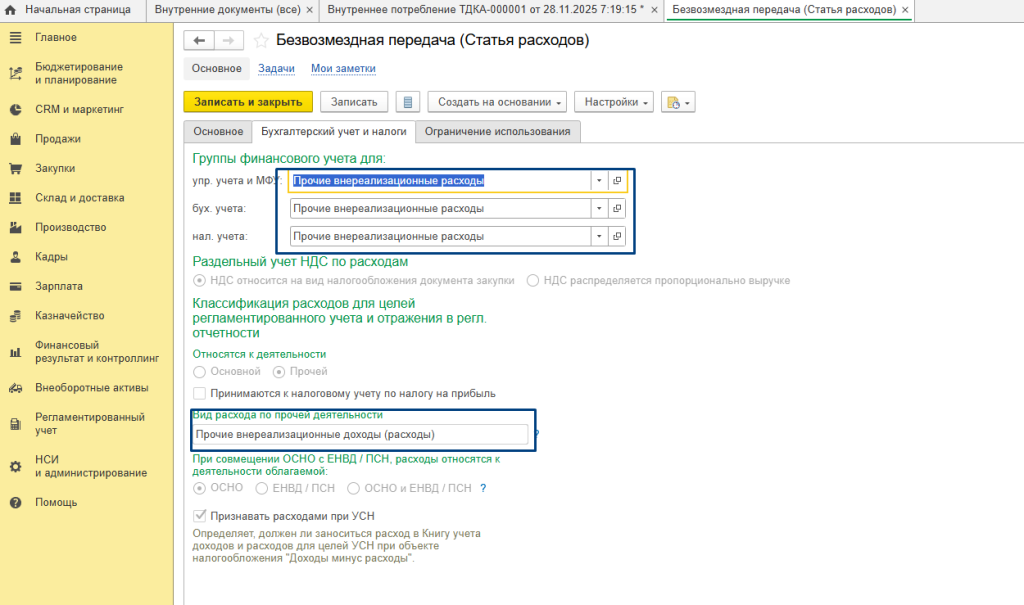
Task: Click the Вид расхода по прочей деятельности field
Action: click(360, 435)
